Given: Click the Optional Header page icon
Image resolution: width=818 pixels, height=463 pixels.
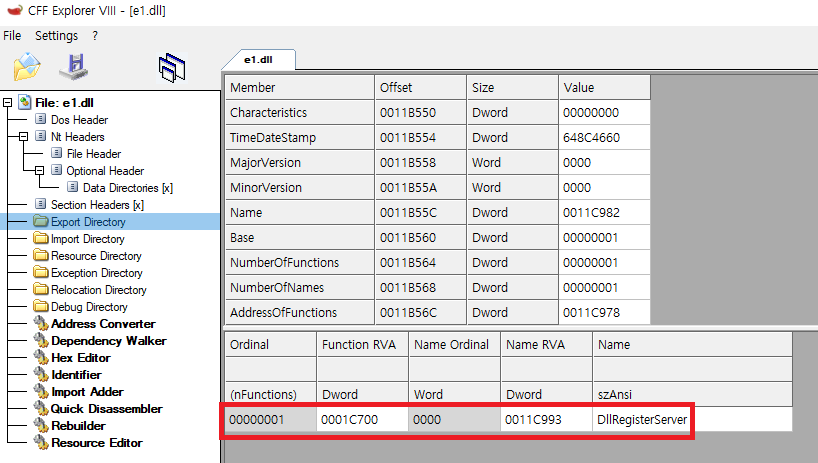Looking at the screenshot, I should point(57,170).
